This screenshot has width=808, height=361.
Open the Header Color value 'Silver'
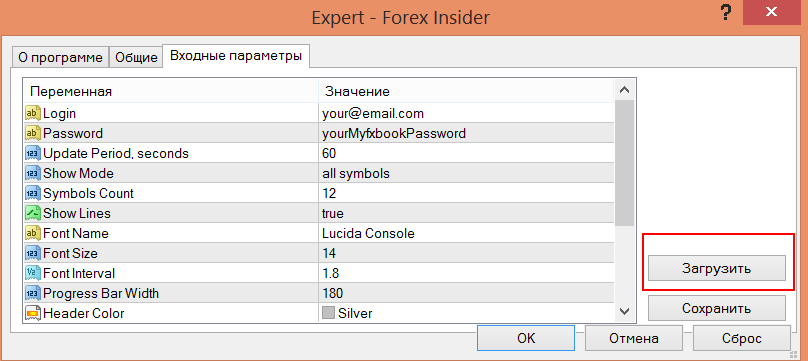pos(466,313)
